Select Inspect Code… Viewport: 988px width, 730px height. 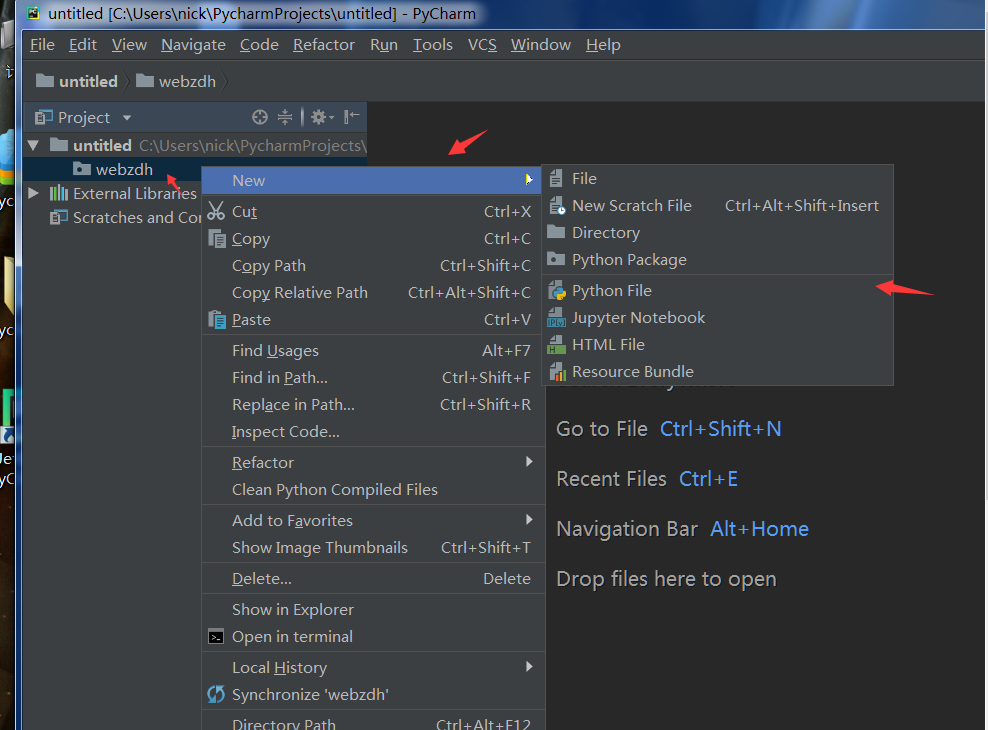coord(373,432)
